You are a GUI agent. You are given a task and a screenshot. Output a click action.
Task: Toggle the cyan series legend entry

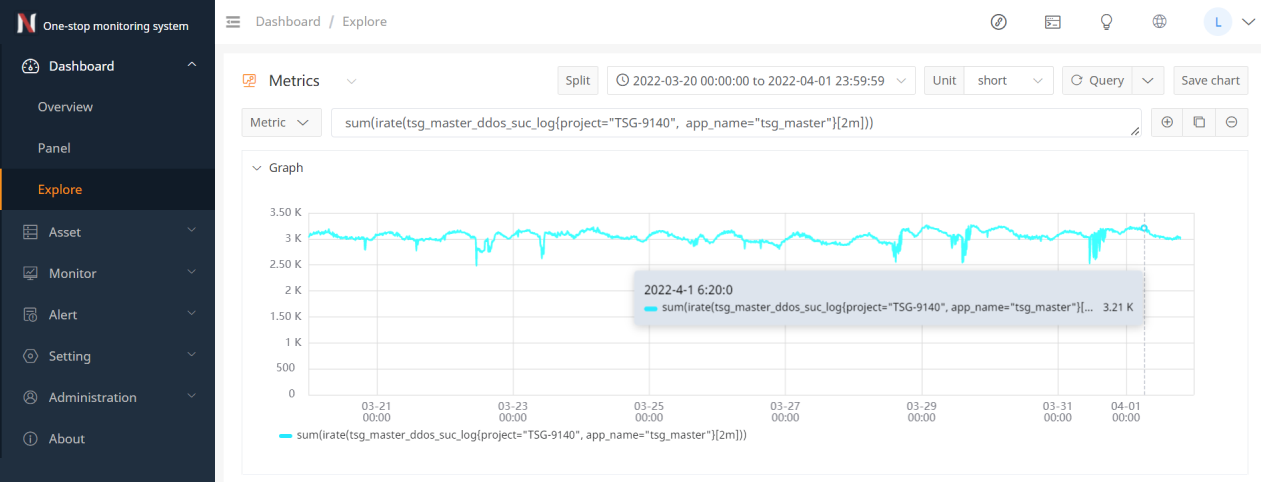pos(513,435)
